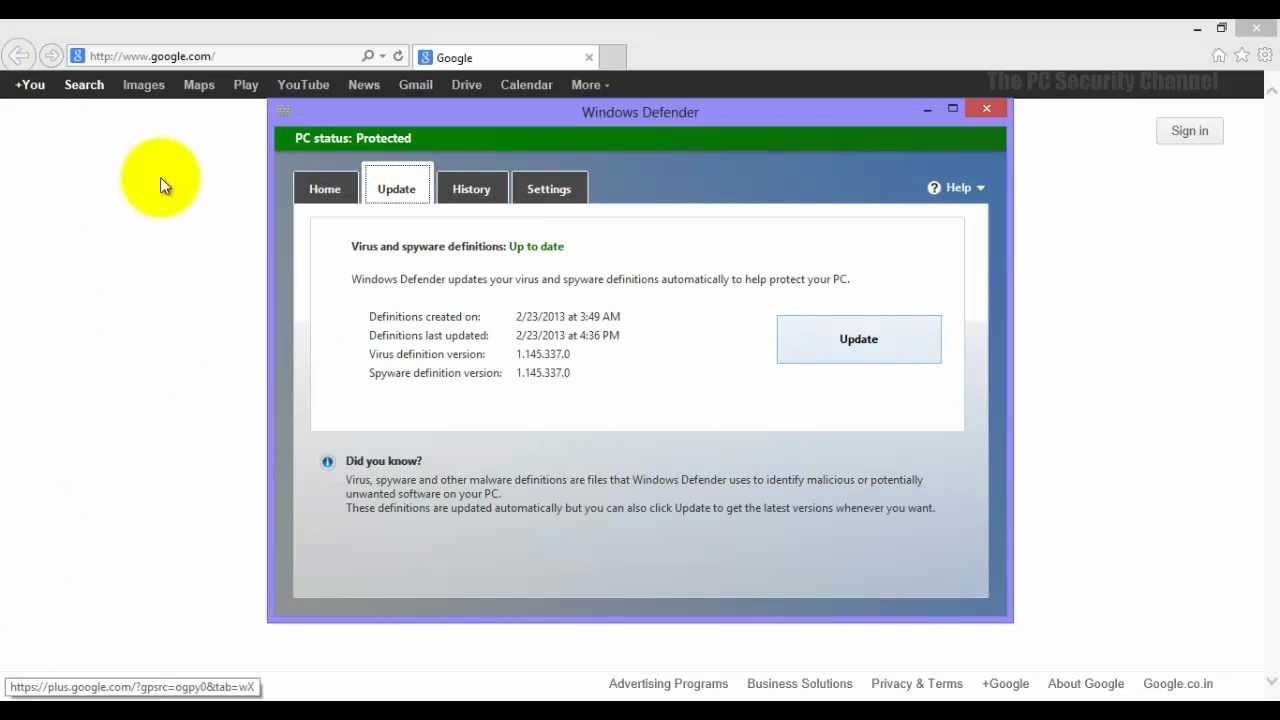
Task: Open Windows Defender History tab
Action: (x=471, y=189)
